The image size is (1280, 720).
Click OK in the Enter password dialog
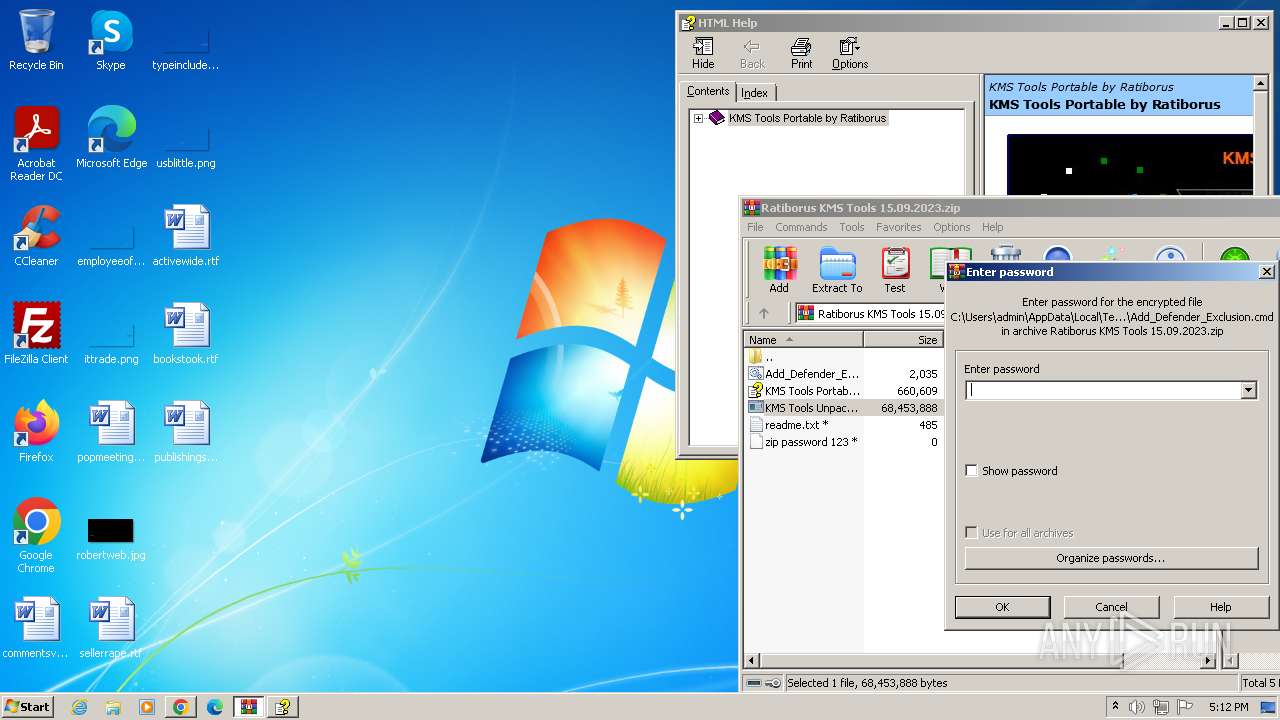tap(1002, 607)
